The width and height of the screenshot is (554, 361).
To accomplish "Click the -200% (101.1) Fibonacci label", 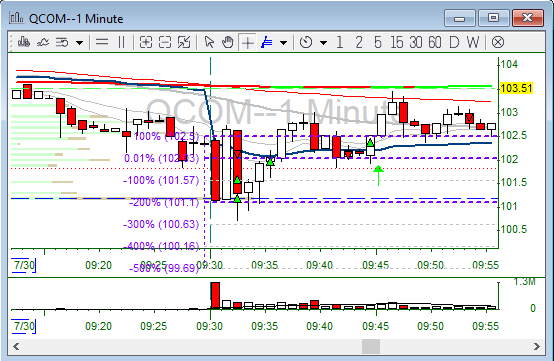I will pos(164,202).
